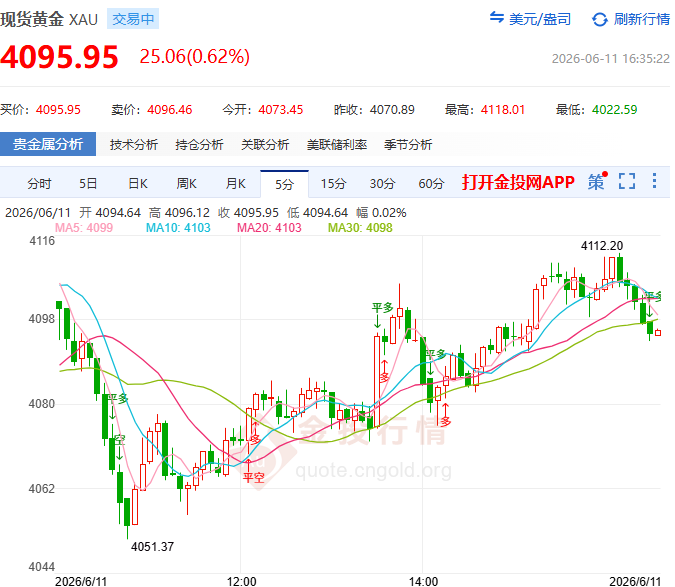
Task: Switch chart to 日K view
Action: (x=138, y=184)
